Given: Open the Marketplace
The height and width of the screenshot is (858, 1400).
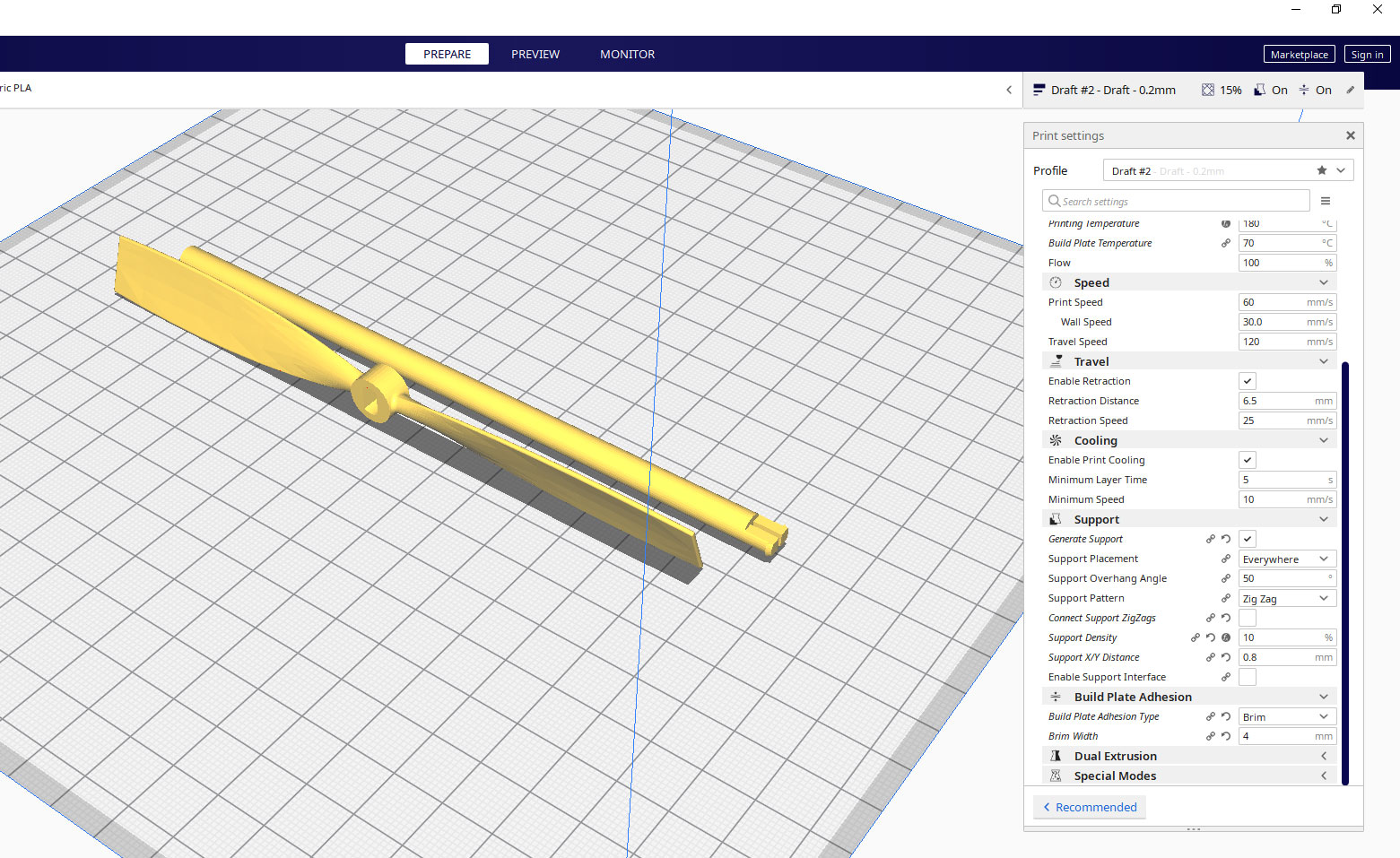Looking at the screenshot, I should click(1299, 55).
